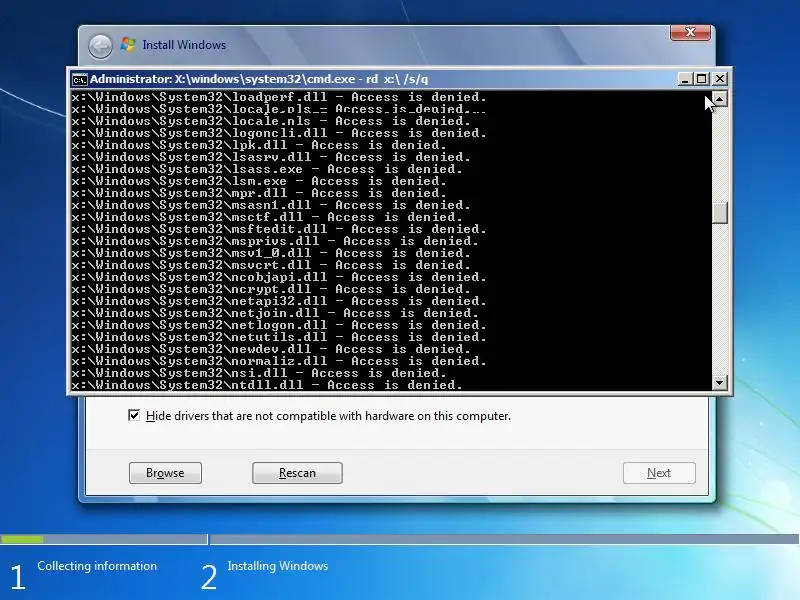
Task: Minimize the Administrator command prompt window
Action: 685,79
